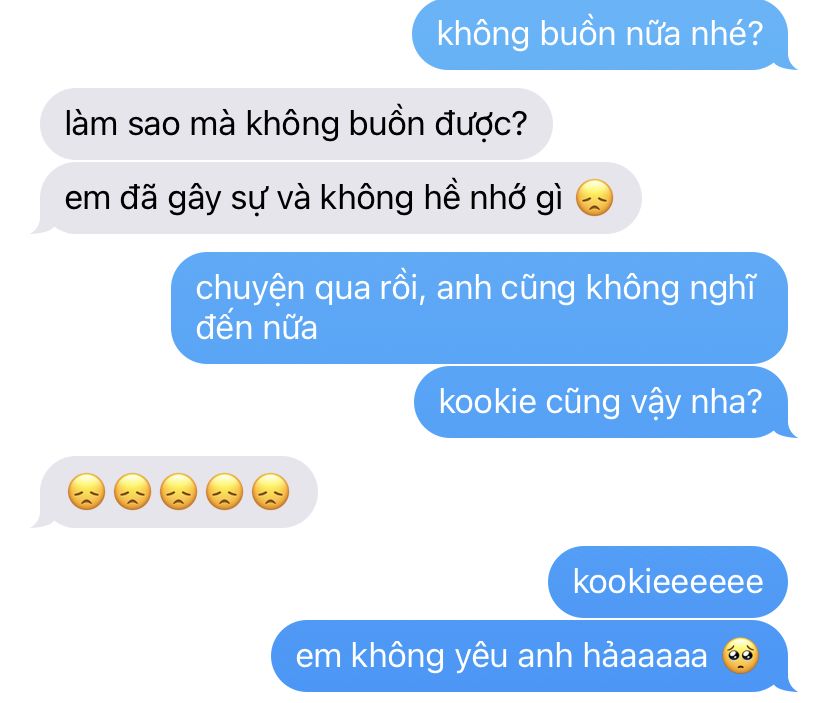
Task: Select the 'kookieeeeee' message bubble
Action: pos(668,582)
